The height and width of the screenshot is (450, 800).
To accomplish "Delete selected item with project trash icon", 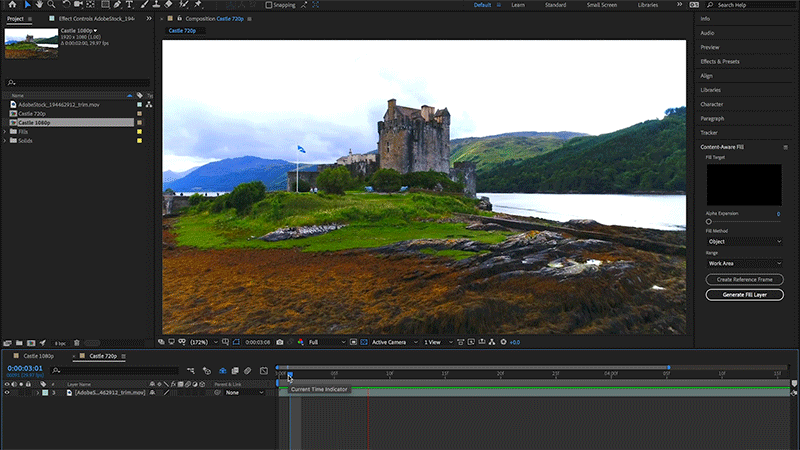I will (x=77, y=343).
